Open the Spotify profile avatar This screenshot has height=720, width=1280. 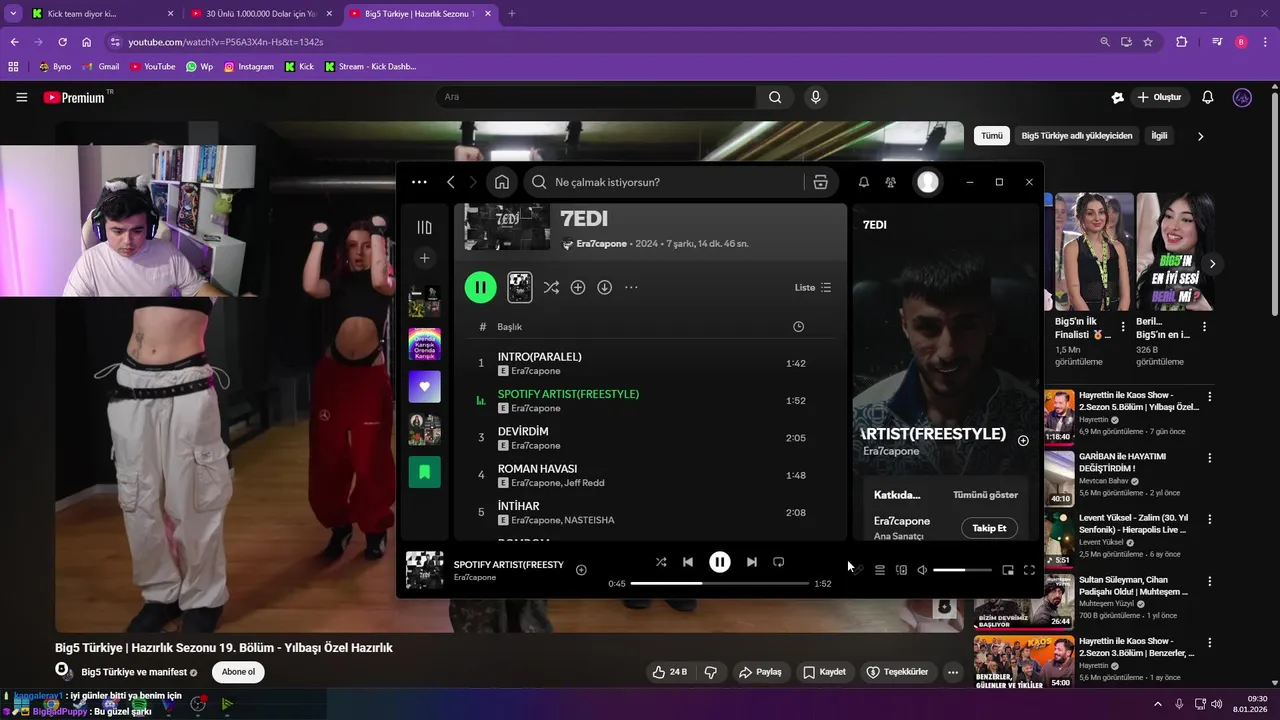click(x=928, y=182)
